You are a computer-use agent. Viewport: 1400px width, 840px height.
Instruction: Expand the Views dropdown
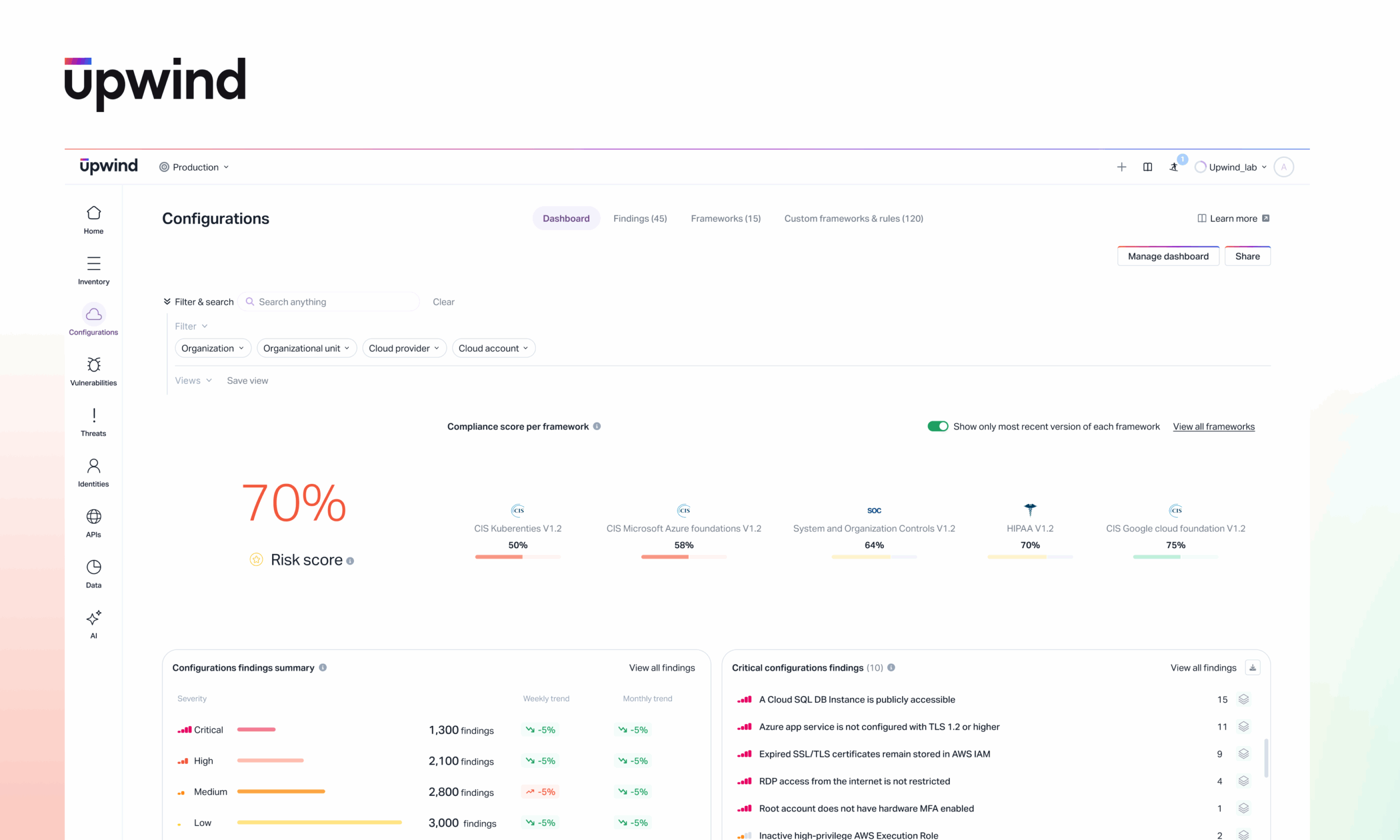pyautogui.click(x=193, y=380)
